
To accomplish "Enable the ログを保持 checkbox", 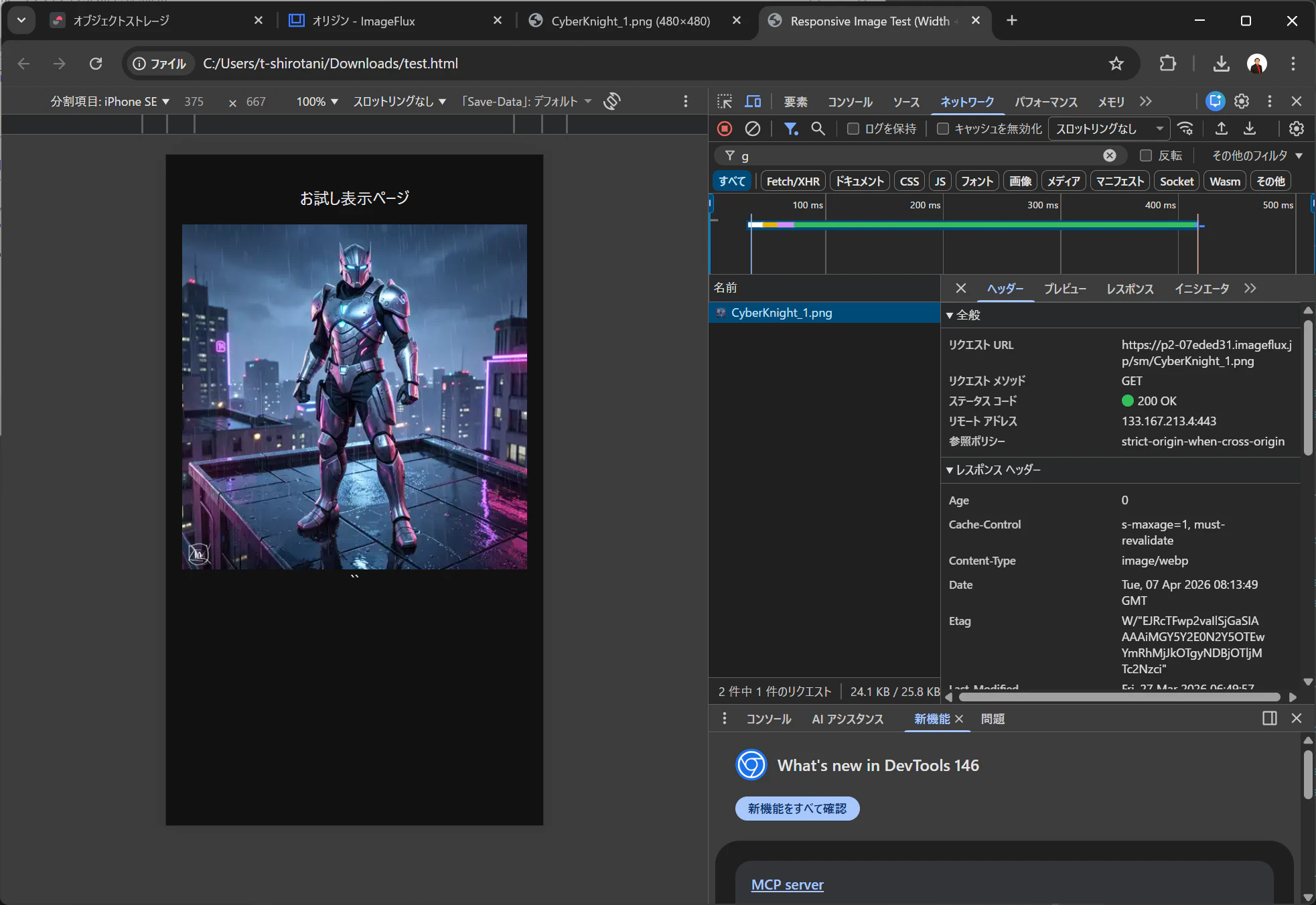I will pyautogui.click(x=853, y=129).
